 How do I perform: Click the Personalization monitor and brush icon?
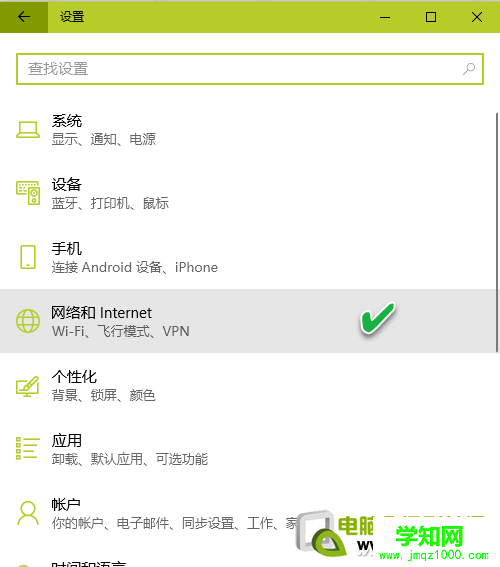pos(28,385)
